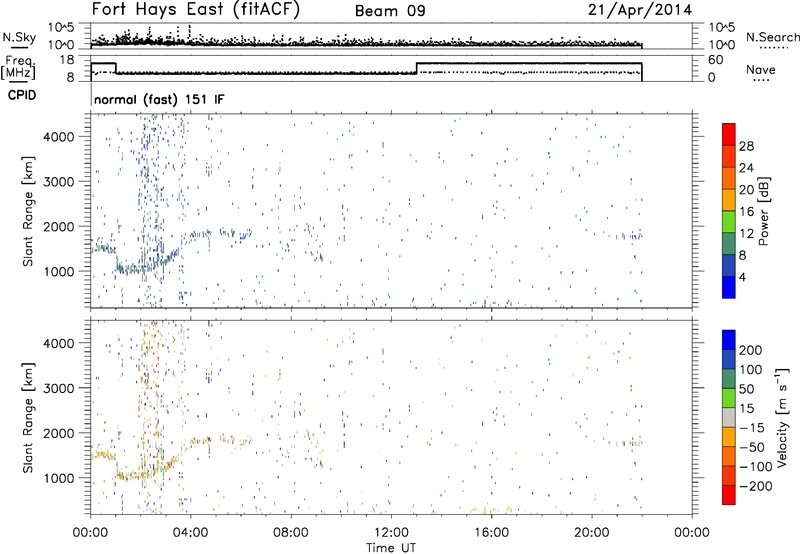Click "Slant Range [km]" label of Velocity panel

tap(28, 418)
